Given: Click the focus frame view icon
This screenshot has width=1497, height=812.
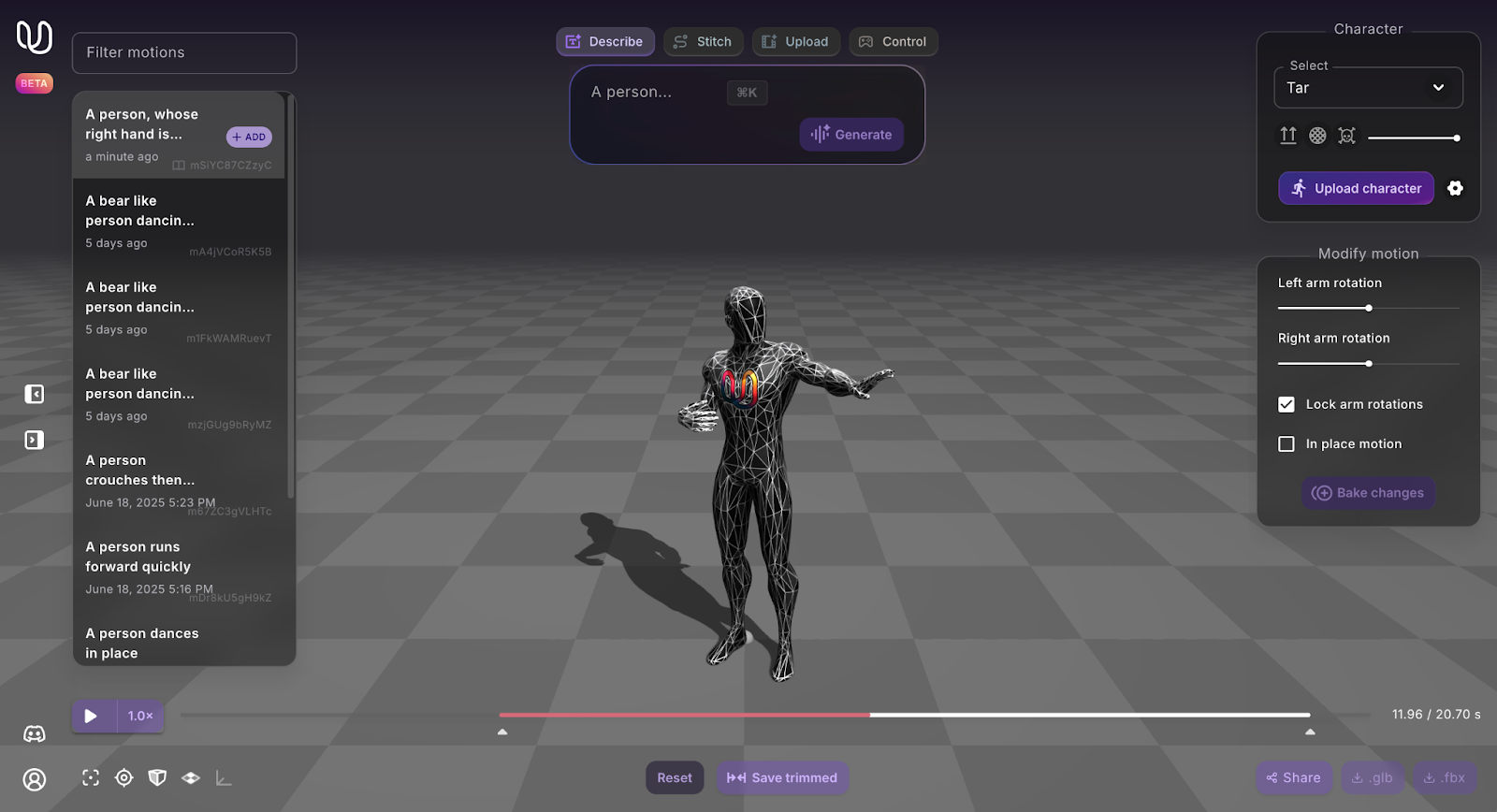Looking at the screenshot, I should 91,777.
